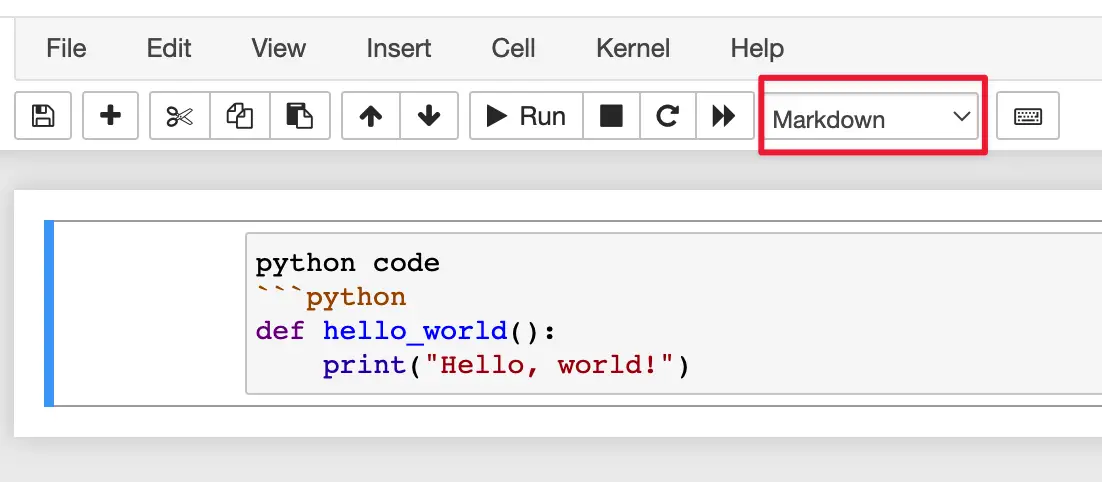1102x482 pixels.
Task: Open the Cell menu
Action: (x=513, y=48)
